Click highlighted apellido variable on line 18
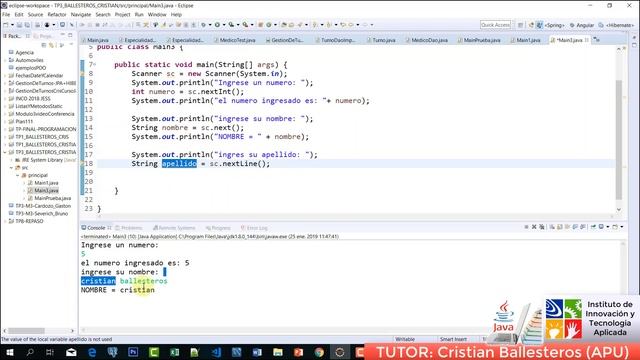640x360 pixels. point(179,164)
